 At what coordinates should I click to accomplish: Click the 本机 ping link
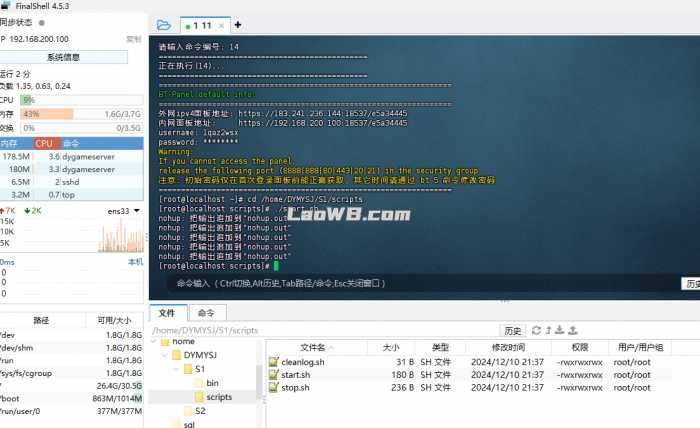point(136,262)
